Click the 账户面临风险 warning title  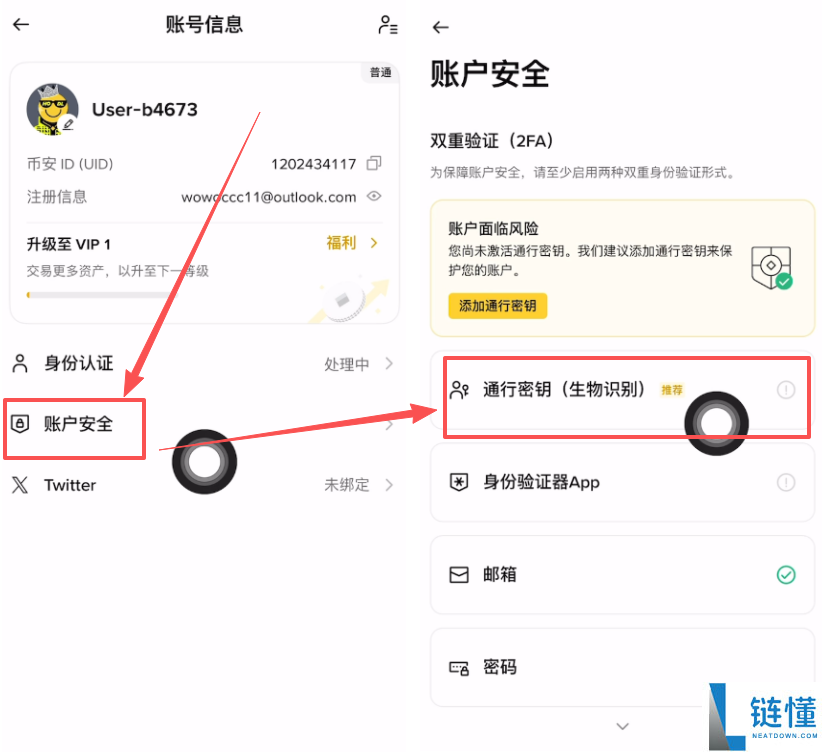click(493, 229)
